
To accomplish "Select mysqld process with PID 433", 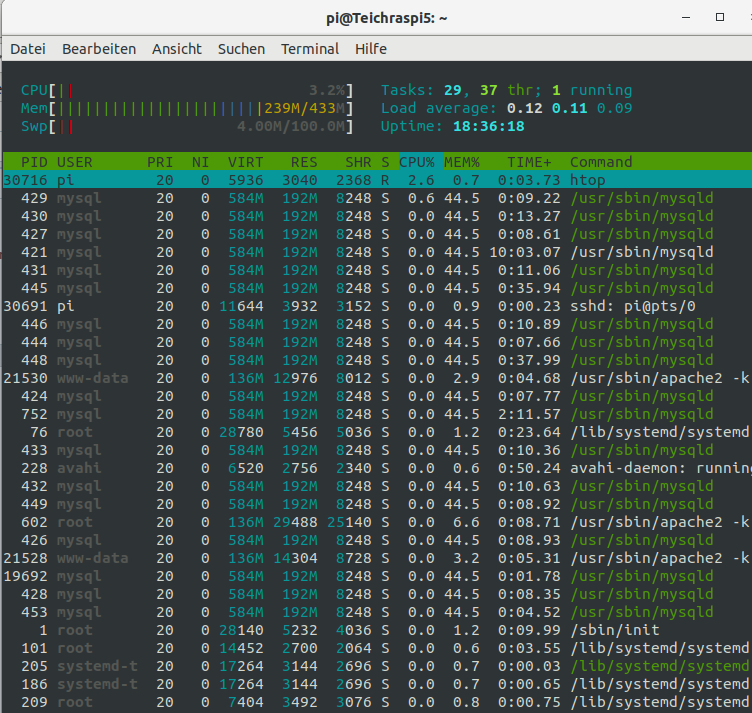I will 377,450.
